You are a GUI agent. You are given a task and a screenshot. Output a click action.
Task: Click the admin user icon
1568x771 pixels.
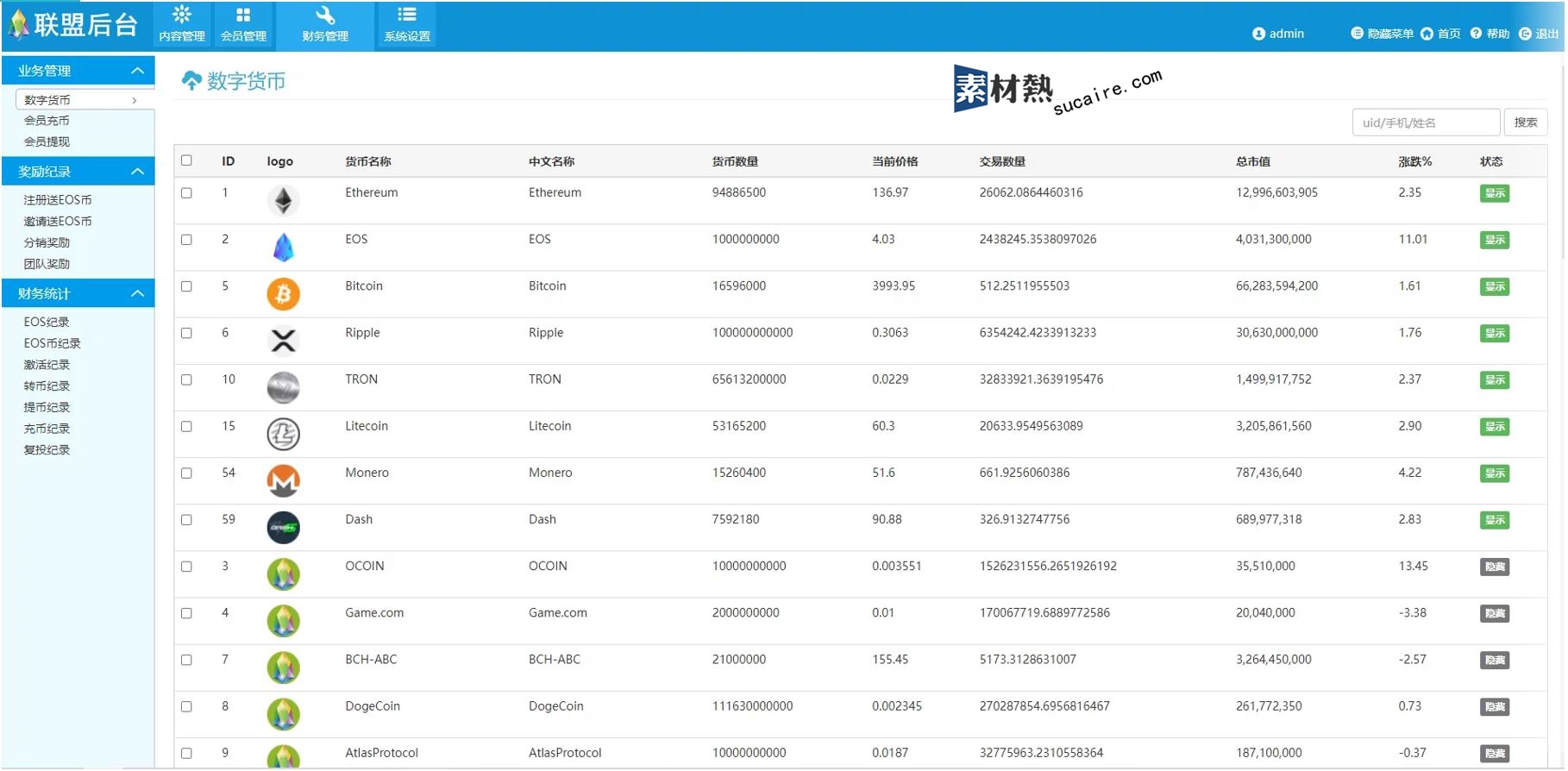coord(1258,34)
